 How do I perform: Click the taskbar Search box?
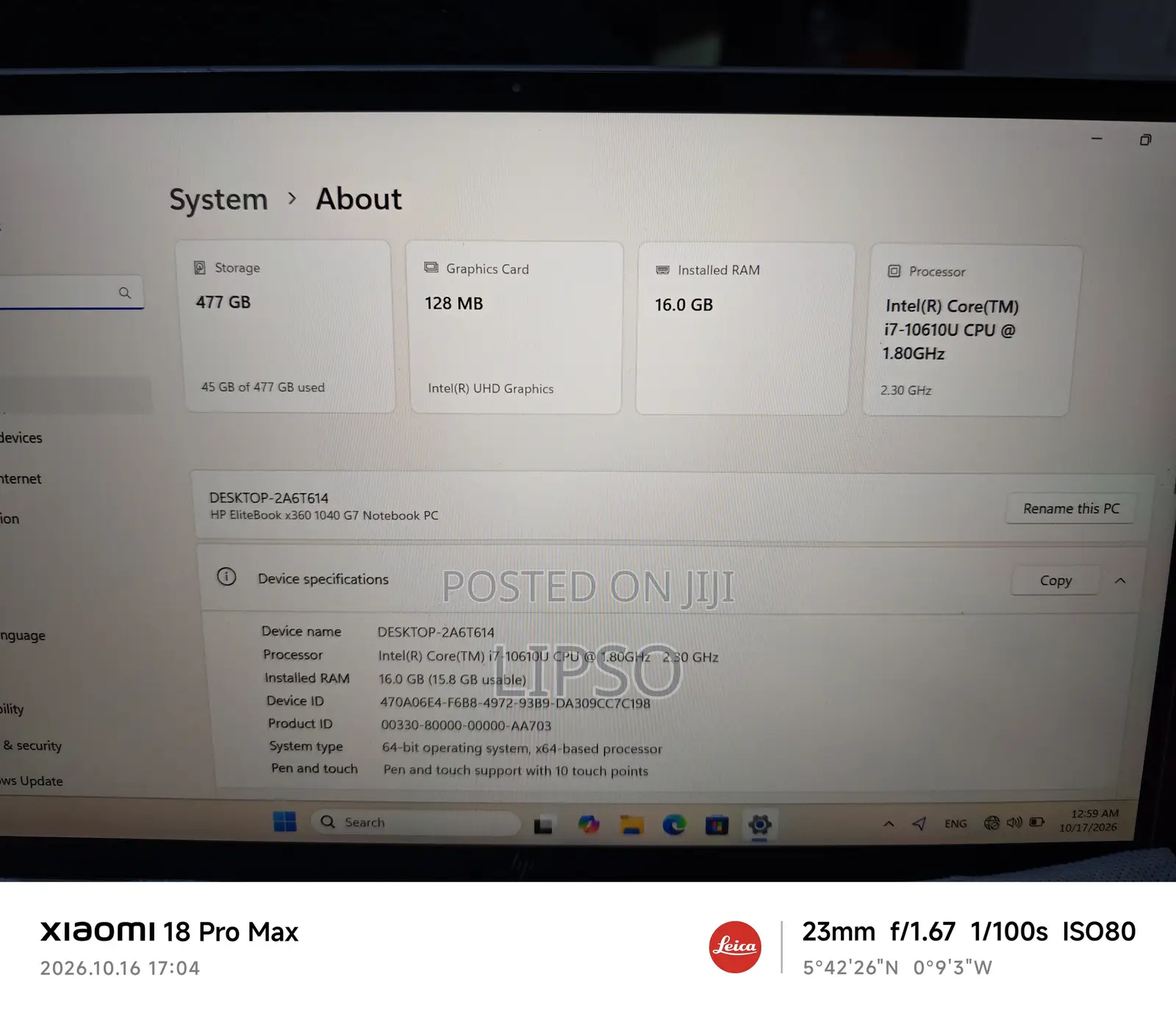tap(415, 823)
